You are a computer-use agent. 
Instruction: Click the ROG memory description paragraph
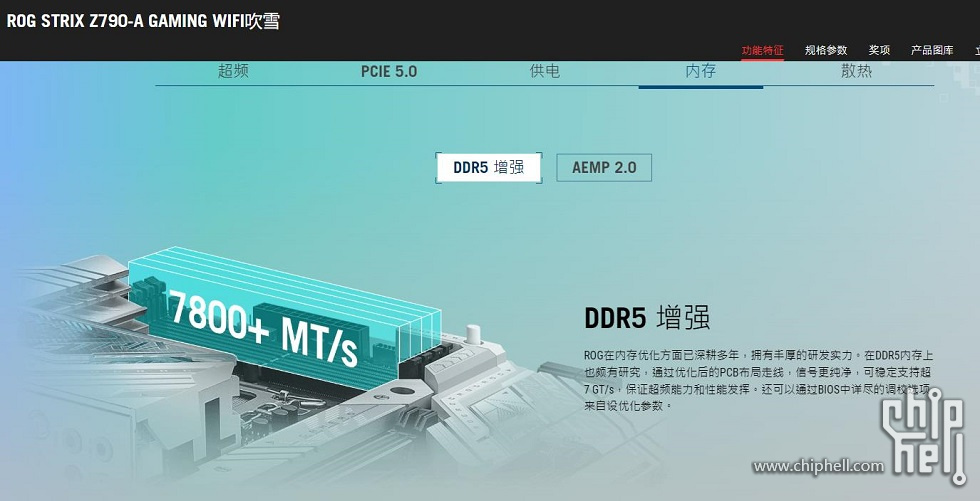tap(758, 380)
